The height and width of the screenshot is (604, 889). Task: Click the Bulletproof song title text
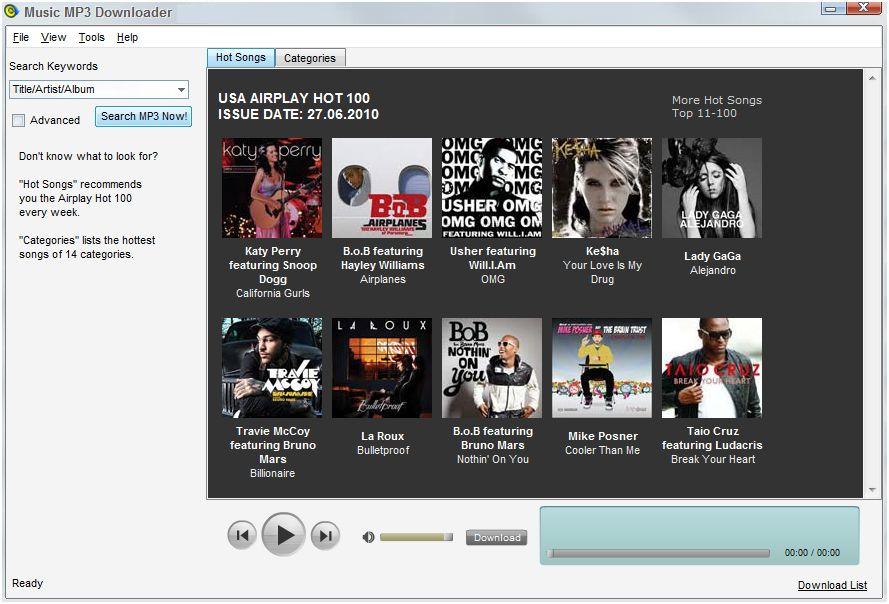383,450
